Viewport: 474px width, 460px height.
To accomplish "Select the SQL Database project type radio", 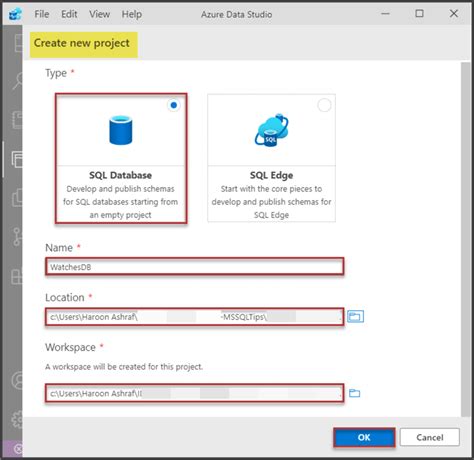I will coord(173,105).
